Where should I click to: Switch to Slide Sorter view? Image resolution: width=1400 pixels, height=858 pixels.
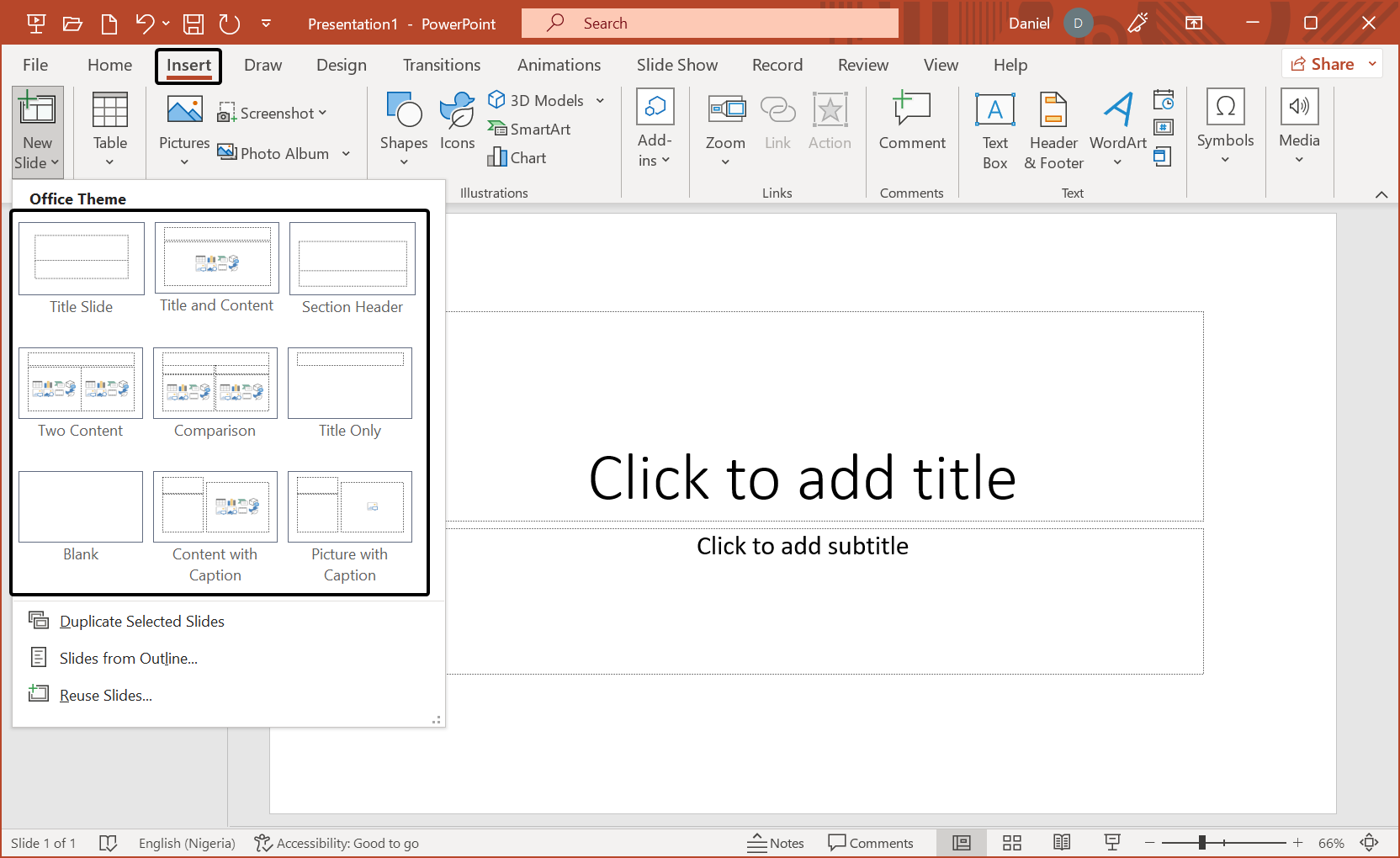tap(1011, 842)
